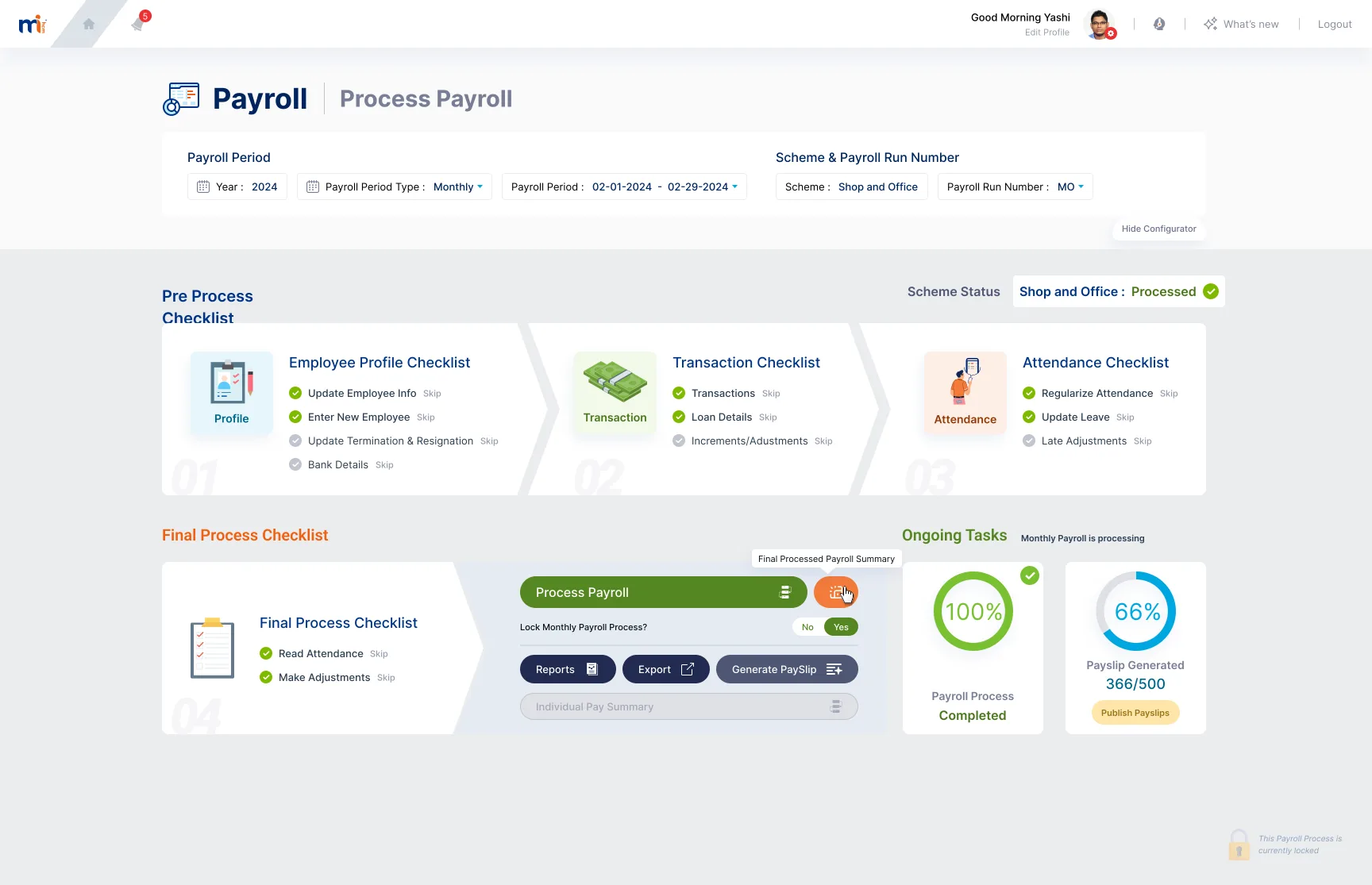Select No for Lock Monthly Payroll Process
1372x885 pixels.
[x=807, y=627]
